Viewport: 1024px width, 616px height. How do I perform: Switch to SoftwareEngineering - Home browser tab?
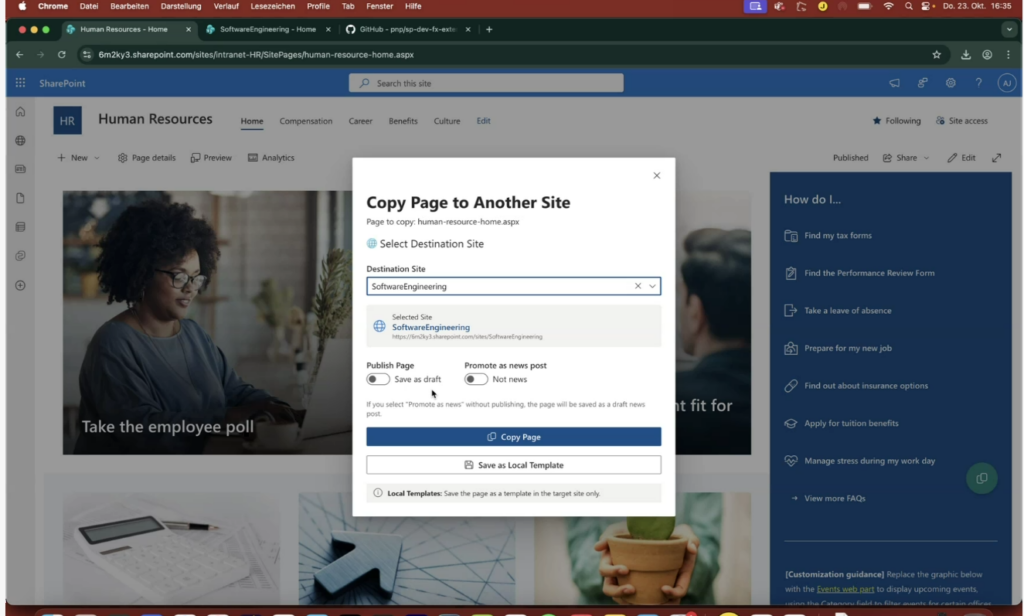262,29
